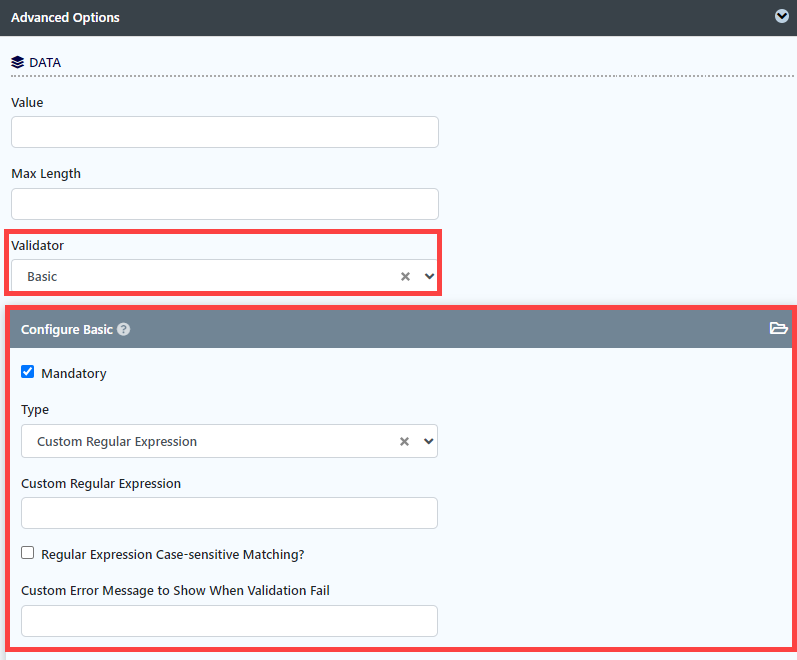Clear the Type selection with the X icon
Screen dimensions: 797x660
[x=404, y=441]
